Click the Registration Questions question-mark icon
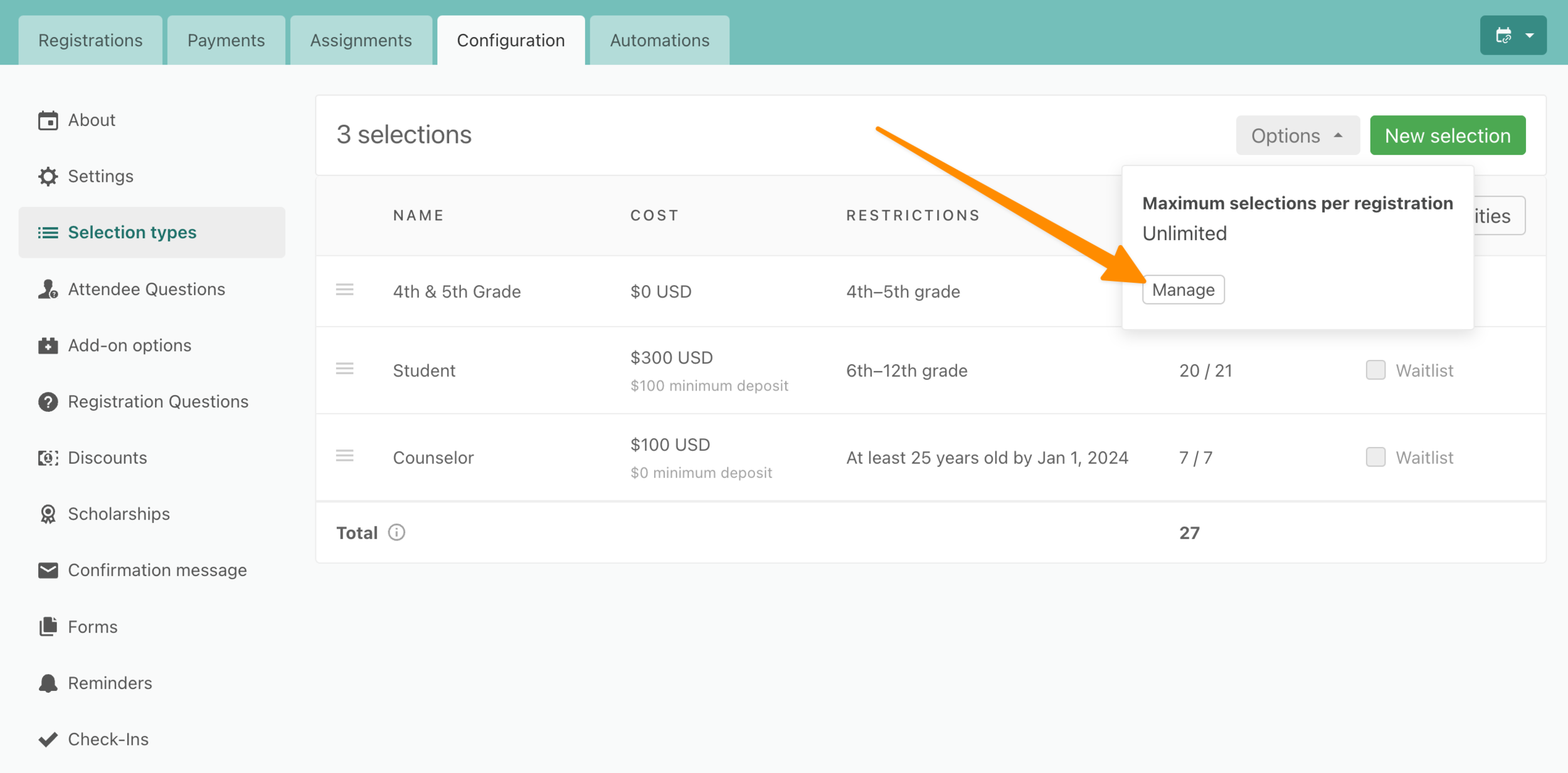The height and width of the screenshot is (773, 1568). [x=48, y=402]
